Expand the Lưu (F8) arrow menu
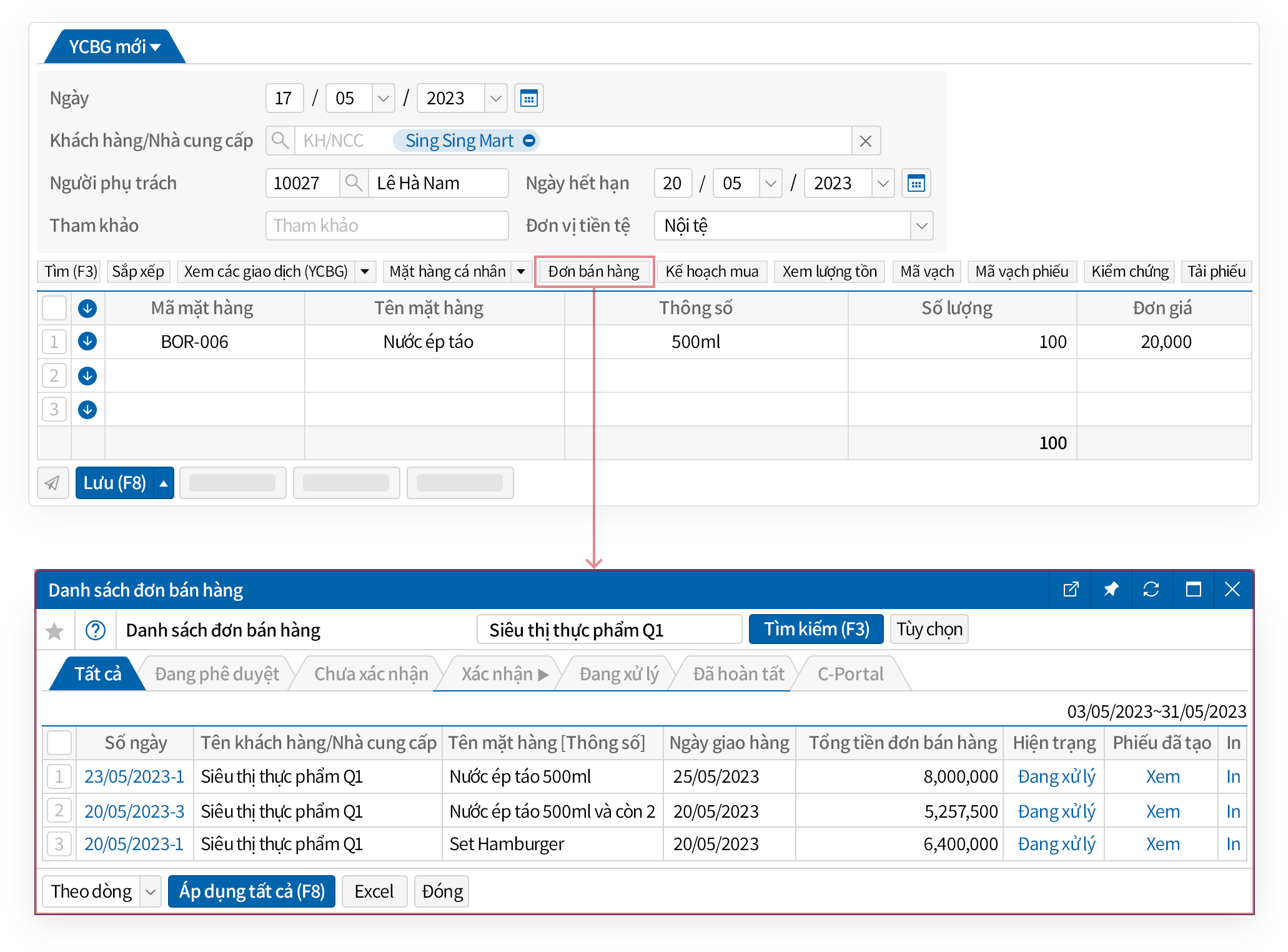The image size is (1288, 952). pos(164,483)
